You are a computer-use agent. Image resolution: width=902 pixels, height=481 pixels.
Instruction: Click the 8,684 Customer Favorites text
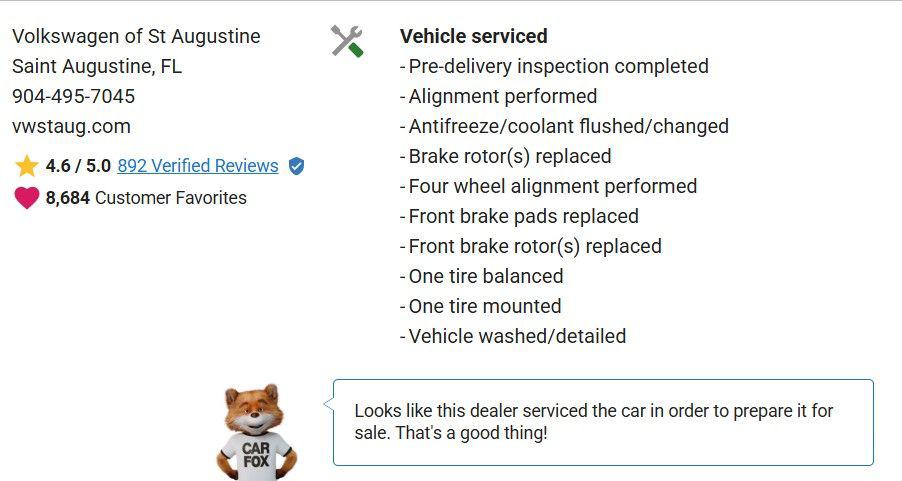[146, 198]
